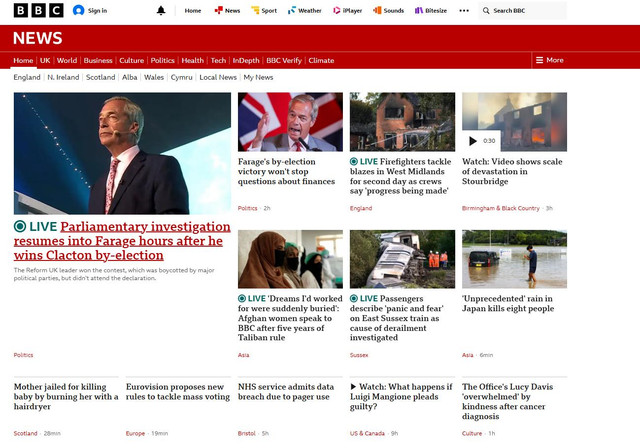This screenshot has height=448, width=640.
Task: Click Home in the top BBC bar
Action: pyautogui.click(x=193, y=11)
